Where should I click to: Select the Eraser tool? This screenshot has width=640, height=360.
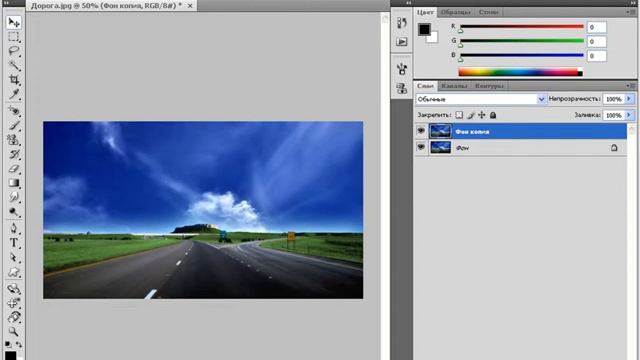tap(14, 169)
